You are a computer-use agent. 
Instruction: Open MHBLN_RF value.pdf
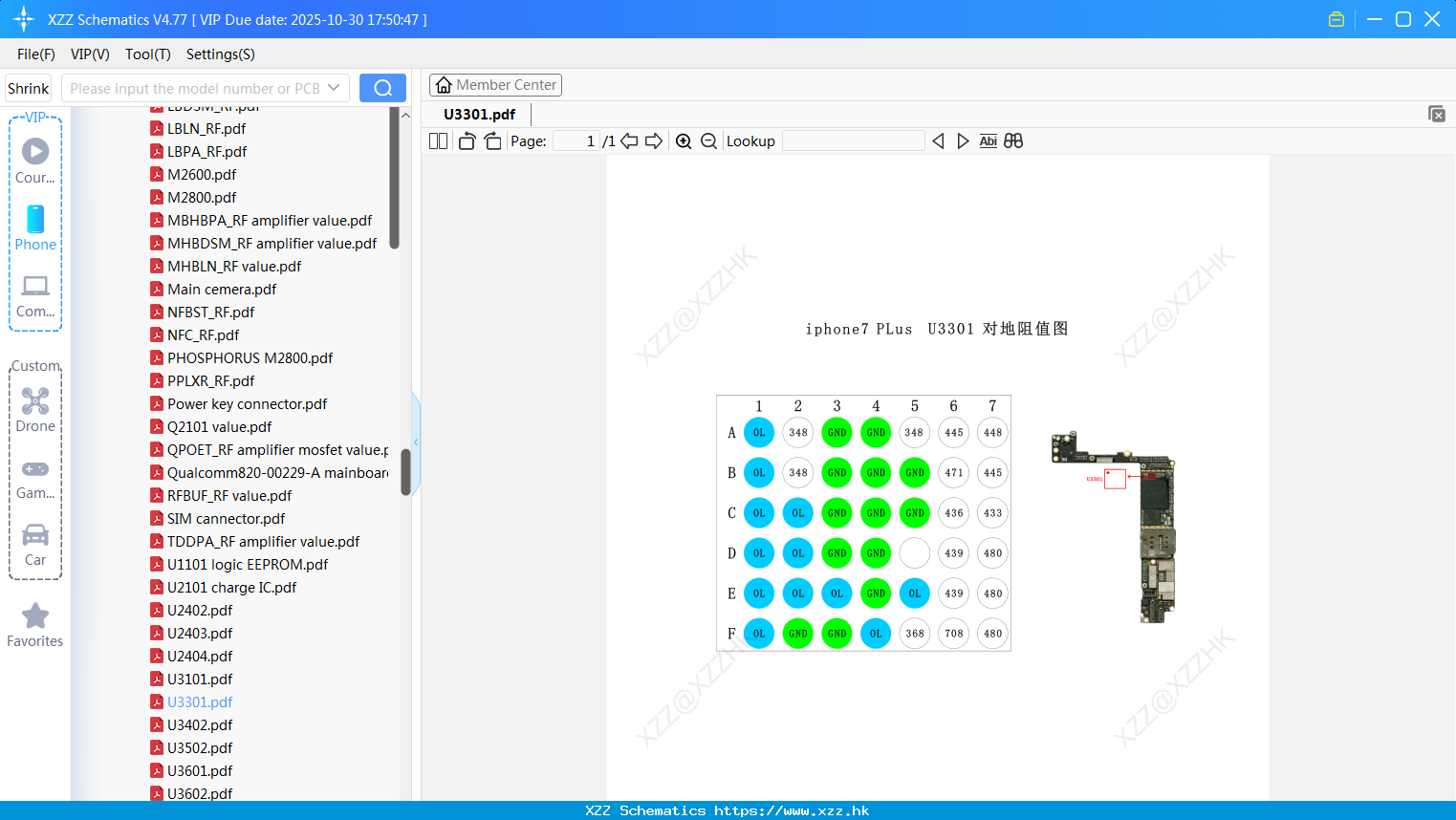pos(226,266)
